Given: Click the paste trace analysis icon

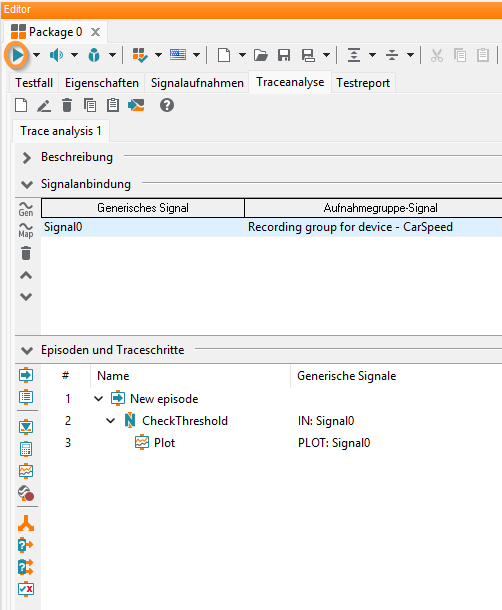Looking at the screenshot, I should pos(113,105).
